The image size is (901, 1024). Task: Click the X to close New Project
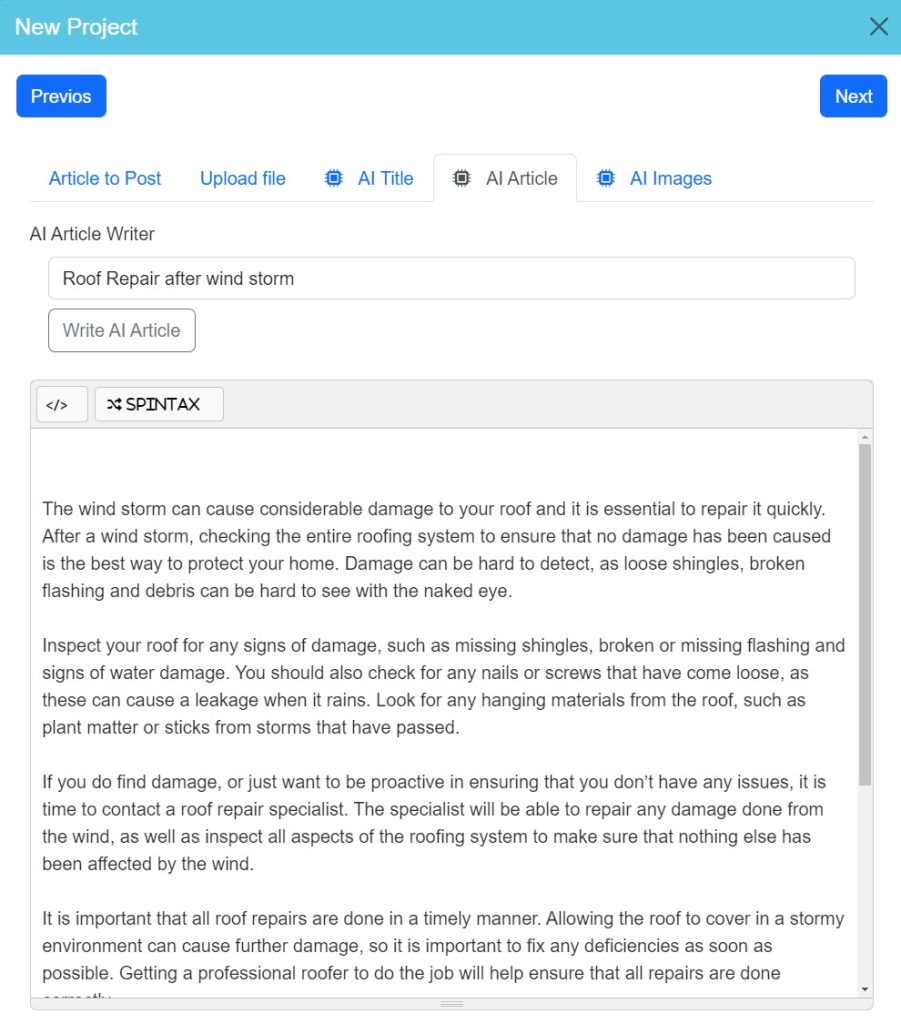(x=878, y=26)
